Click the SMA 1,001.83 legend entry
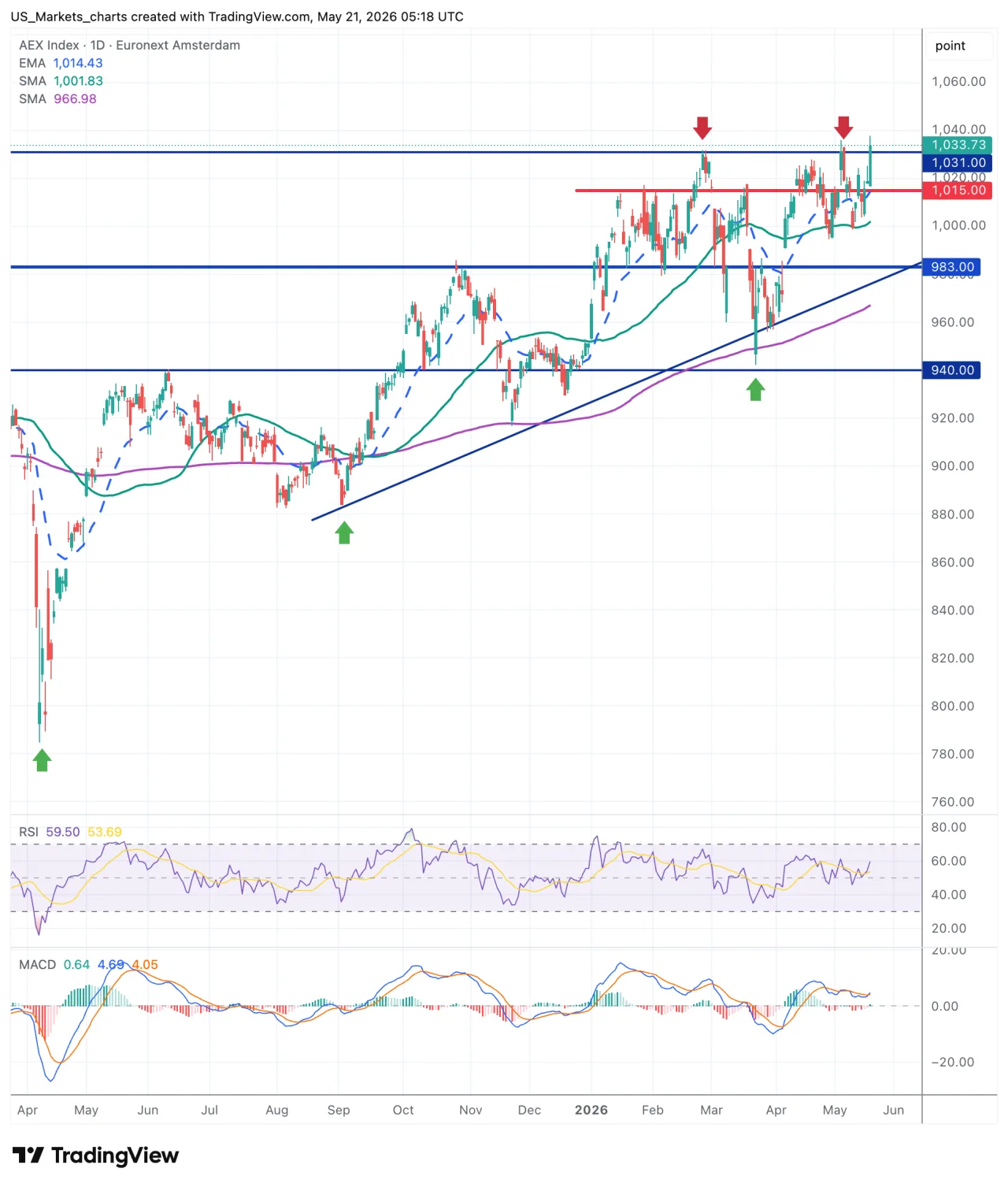The image size is (1008, 1187). pyautogui.click(x=61, y=81)
